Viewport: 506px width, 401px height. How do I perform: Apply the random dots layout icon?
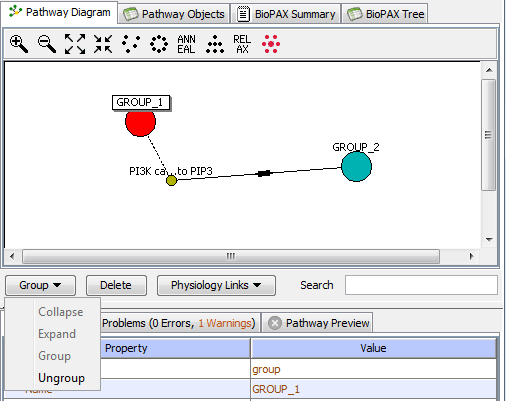coord(131,44)
